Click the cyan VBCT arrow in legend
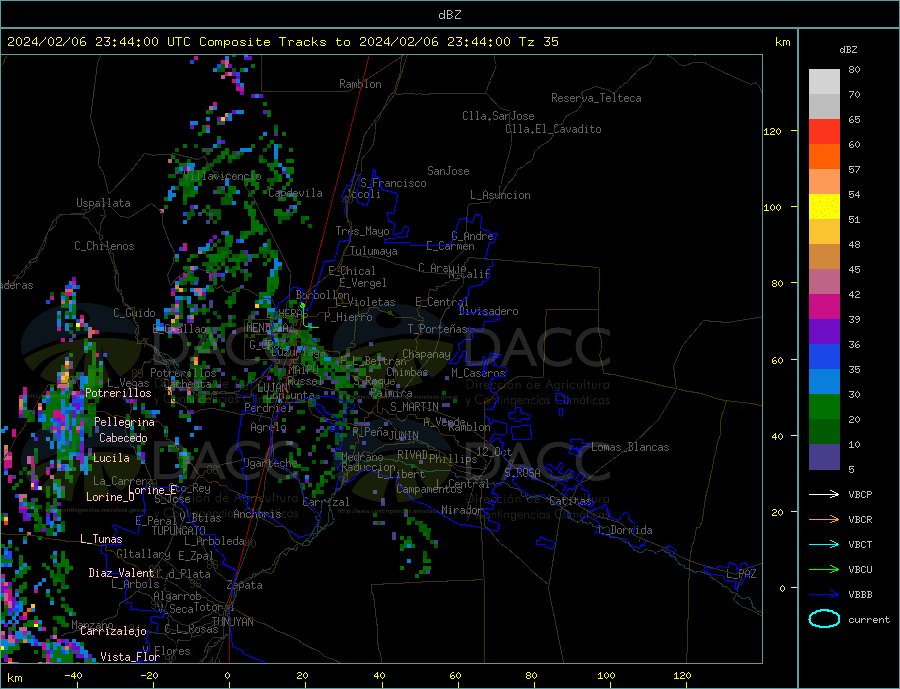This screenshot has height=689, width=900. coord(824,544)
